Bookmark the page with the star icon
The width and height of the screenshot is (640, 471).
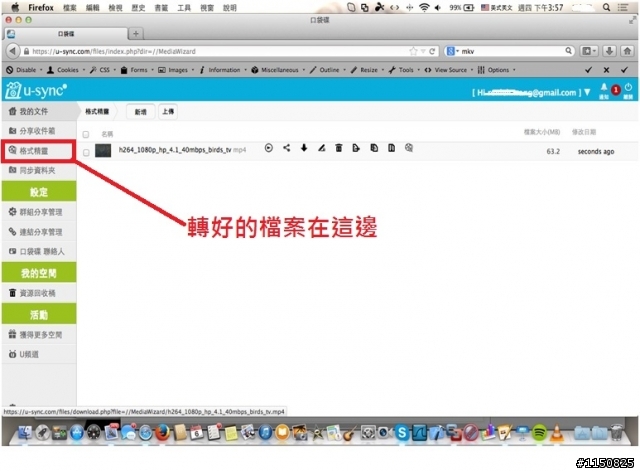(413, 51)
